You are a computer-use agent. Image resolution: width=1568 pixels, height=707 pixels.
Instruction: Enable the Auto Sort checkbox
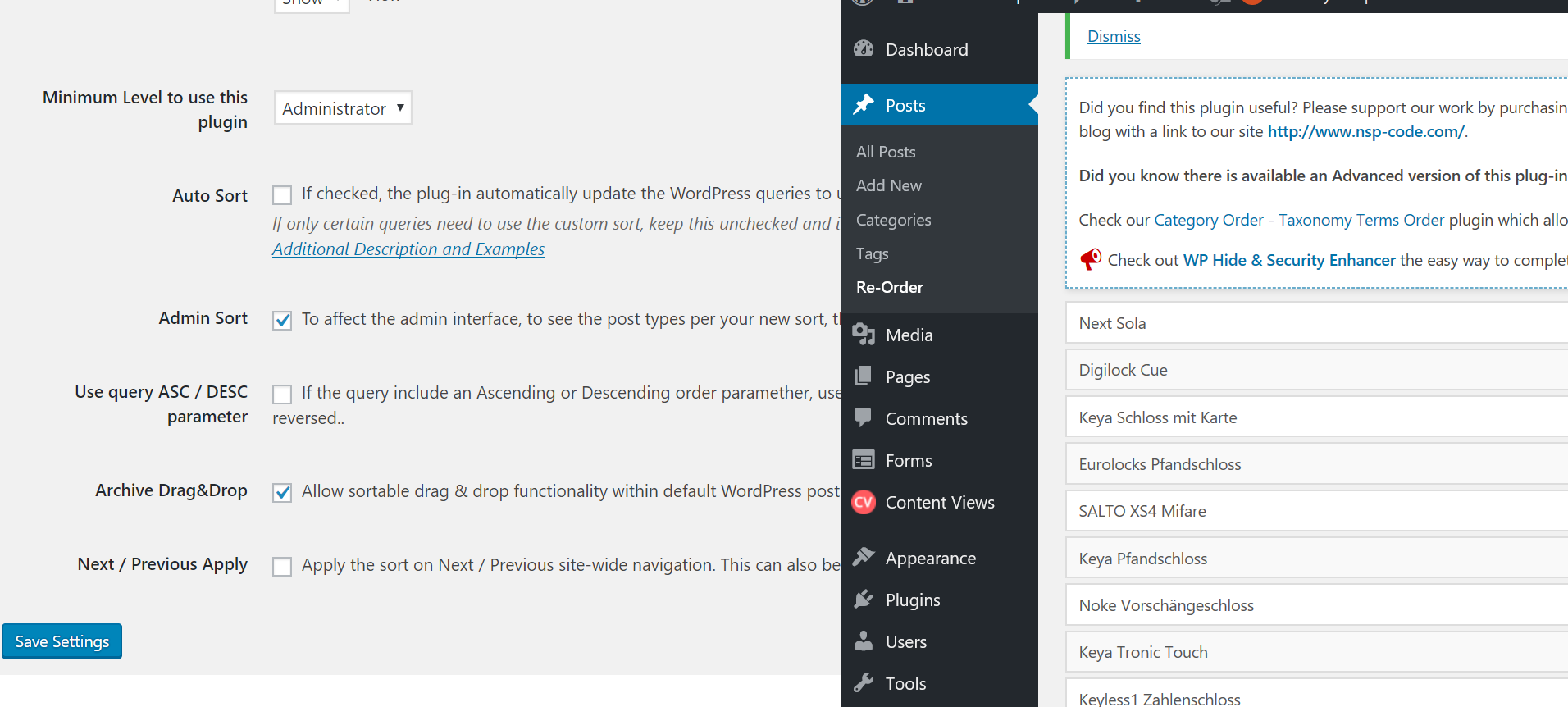(x=282, y=195)
